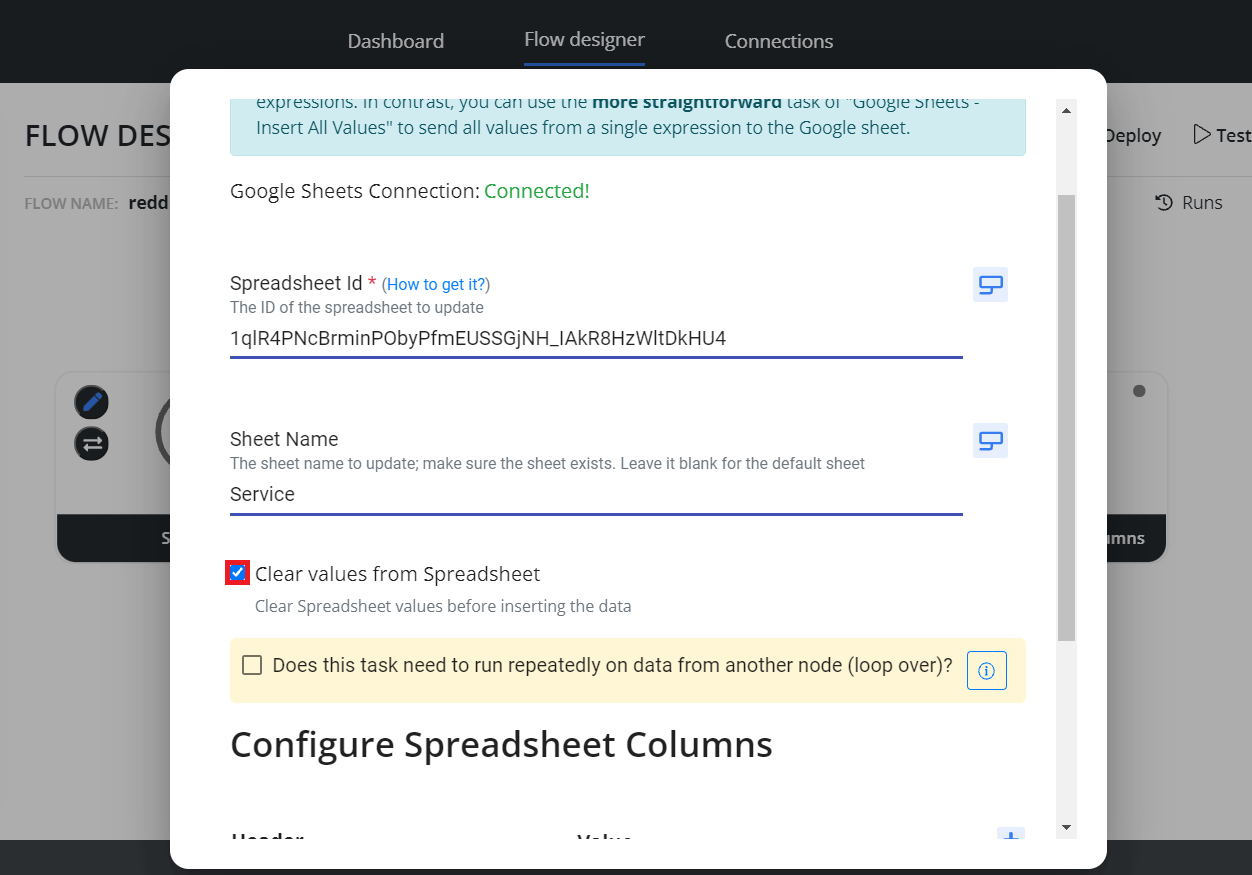Click the scrollbar down arrow in dialog
The image size is (1252, 875).
point(1066,827)
